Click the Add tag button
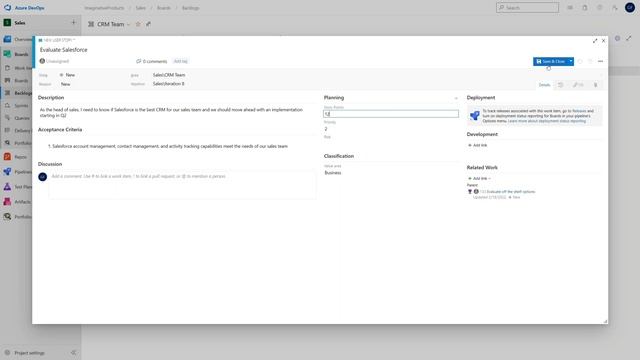The width and height of the screenshot is (640, 360). [180, 61]
